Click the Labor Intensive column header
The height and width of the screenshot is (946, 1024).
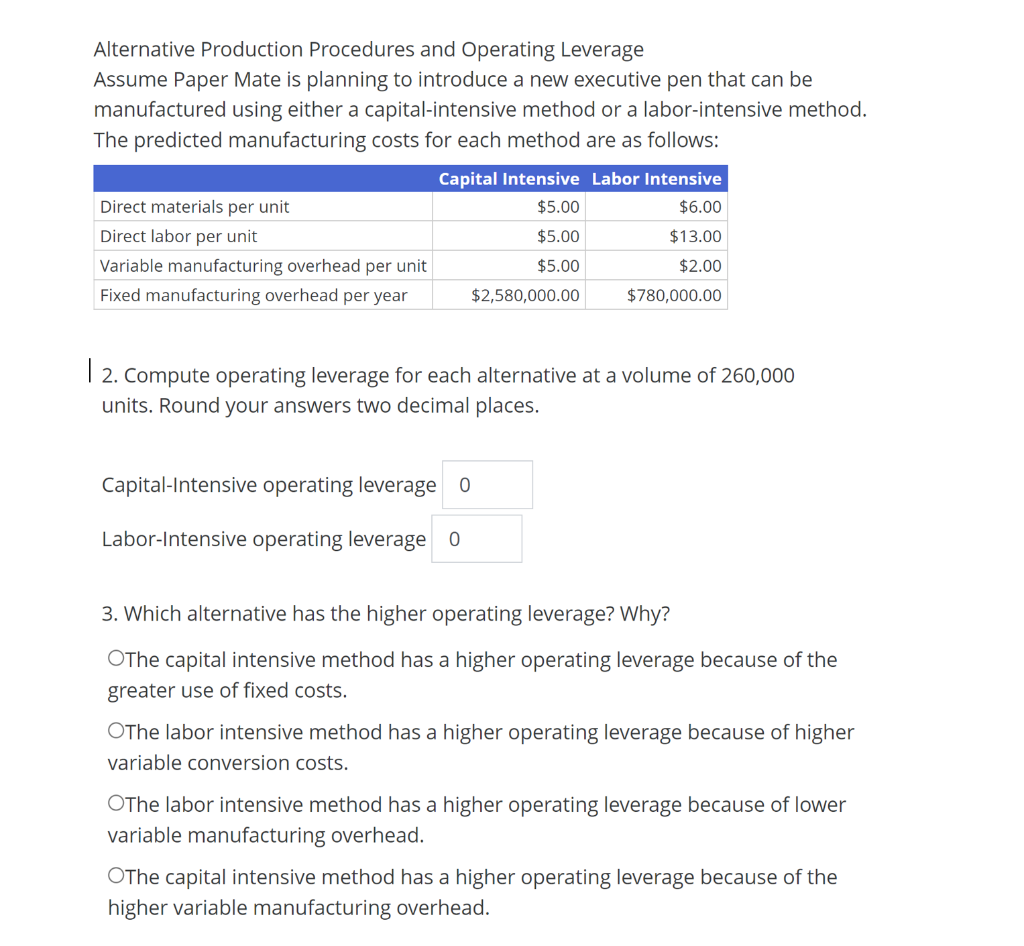[657, 178]
